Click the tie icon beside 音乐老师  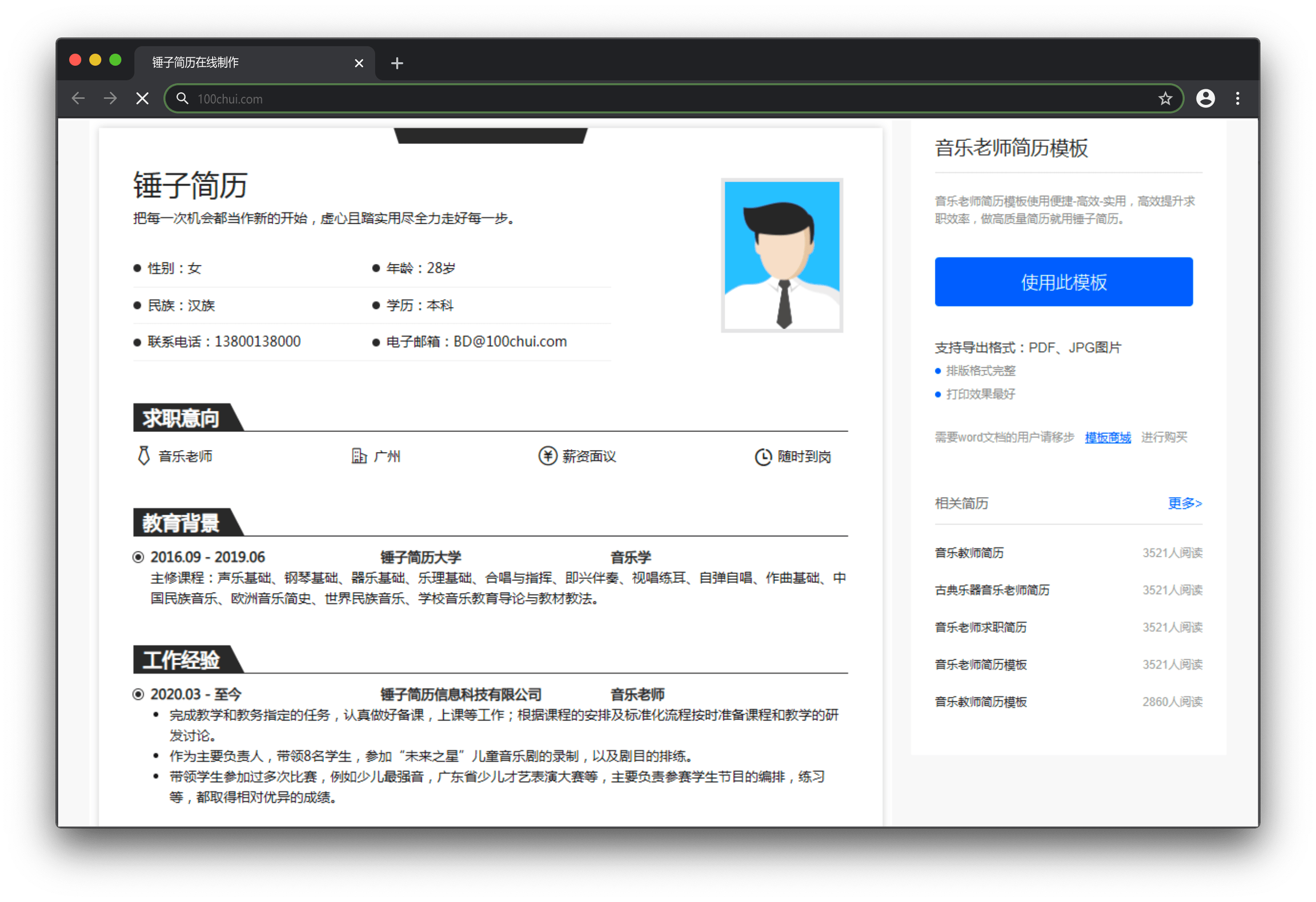pyautogui.click(x=144, y=456)
